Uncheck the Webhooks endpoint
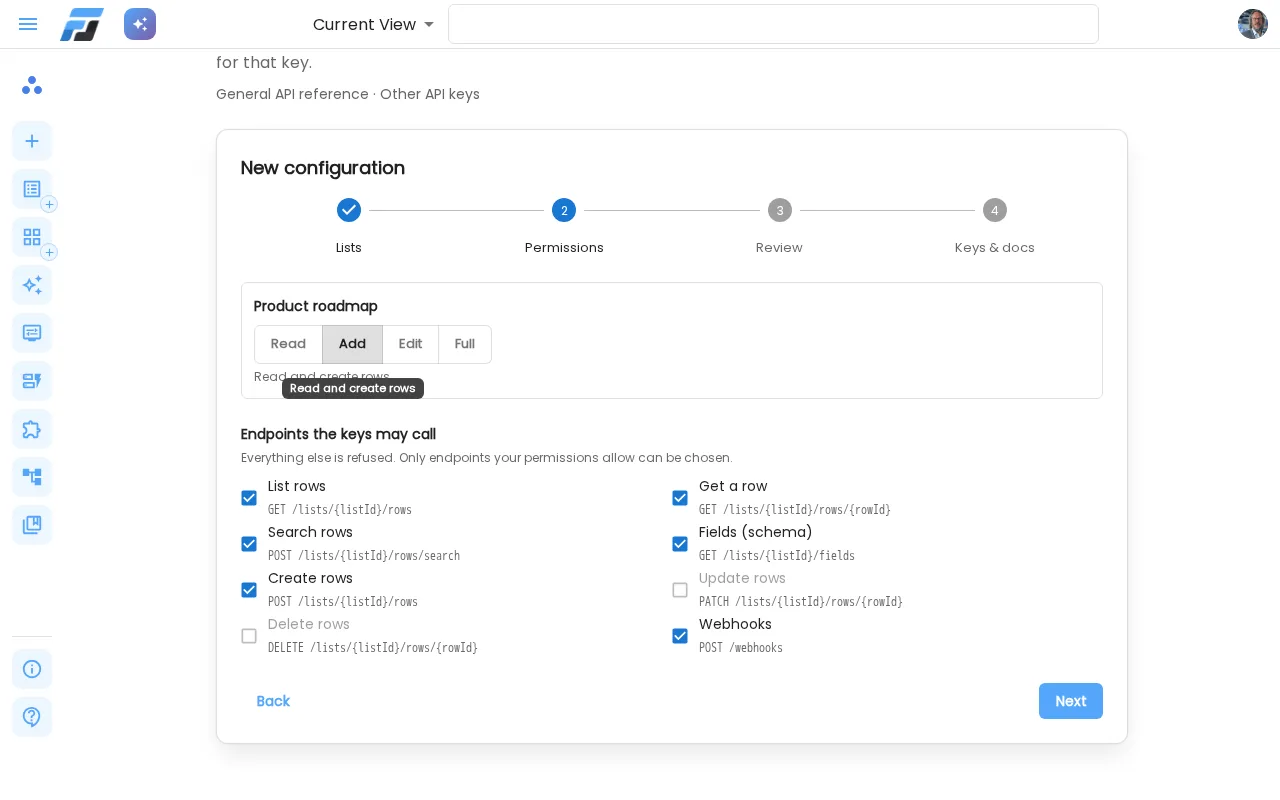The image size is (1280, 800). [x=680, y=636]
